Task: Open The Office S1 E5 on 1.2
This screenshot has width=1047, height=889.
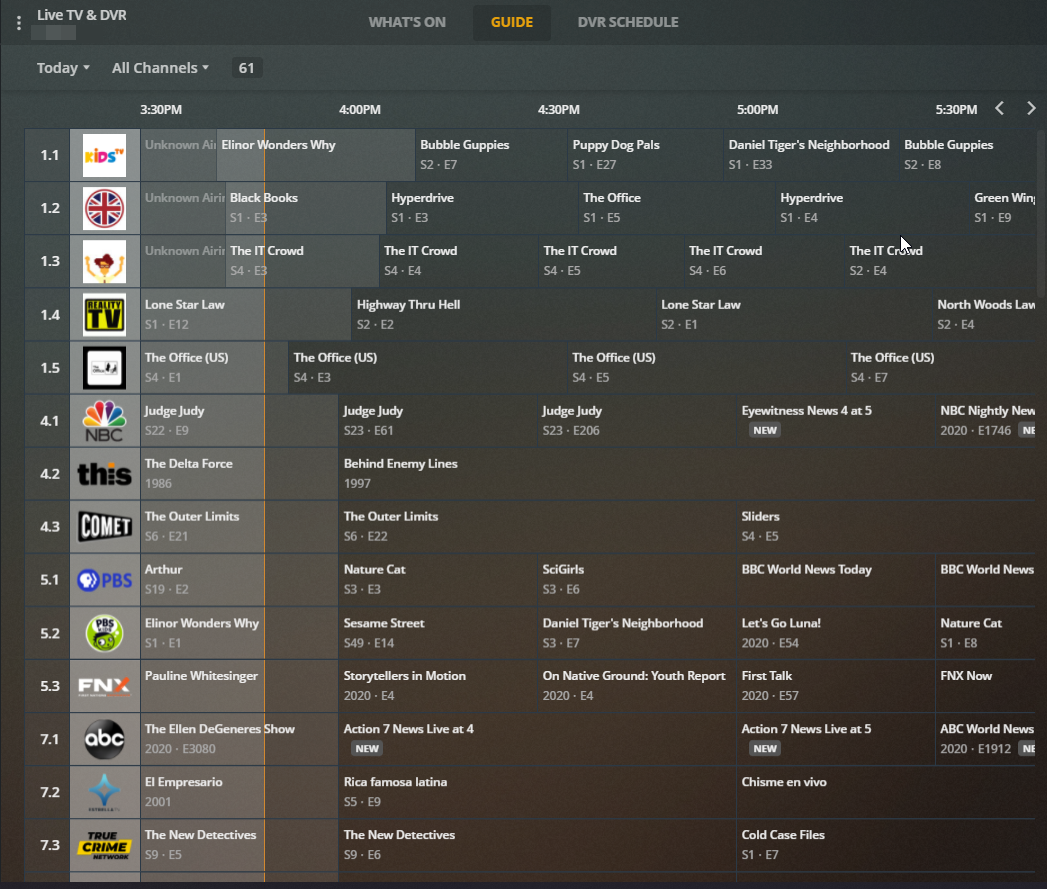Action: click(677, 208)
